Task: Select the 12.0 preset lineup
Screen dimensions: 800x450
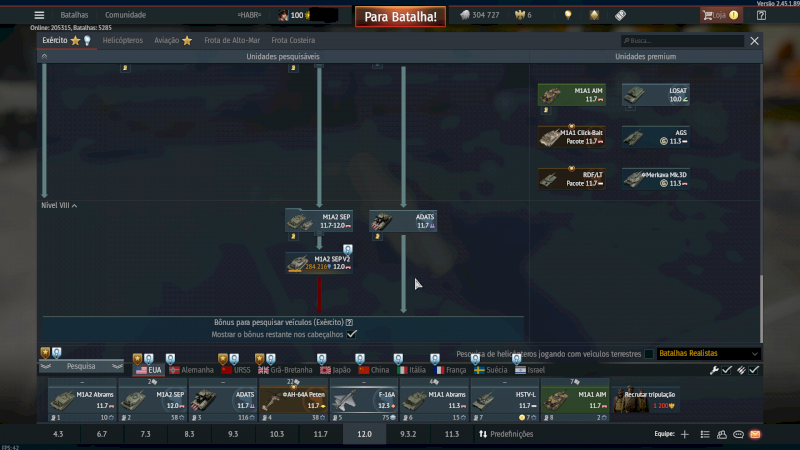Action: pyautogui.click(x=364, y=434)
